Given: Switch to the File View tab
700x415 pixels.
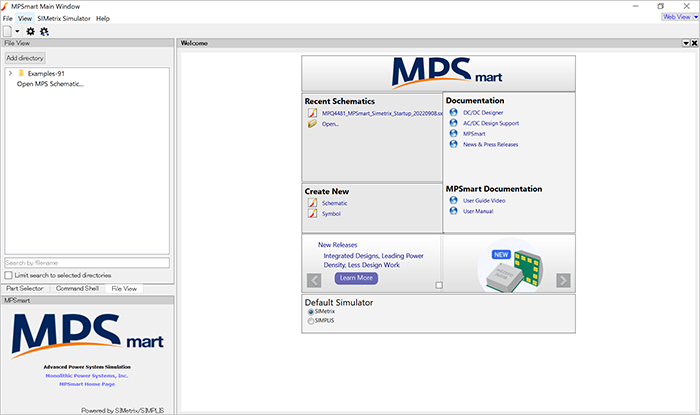Looking at the screenshot, I should tap(124, 289).
